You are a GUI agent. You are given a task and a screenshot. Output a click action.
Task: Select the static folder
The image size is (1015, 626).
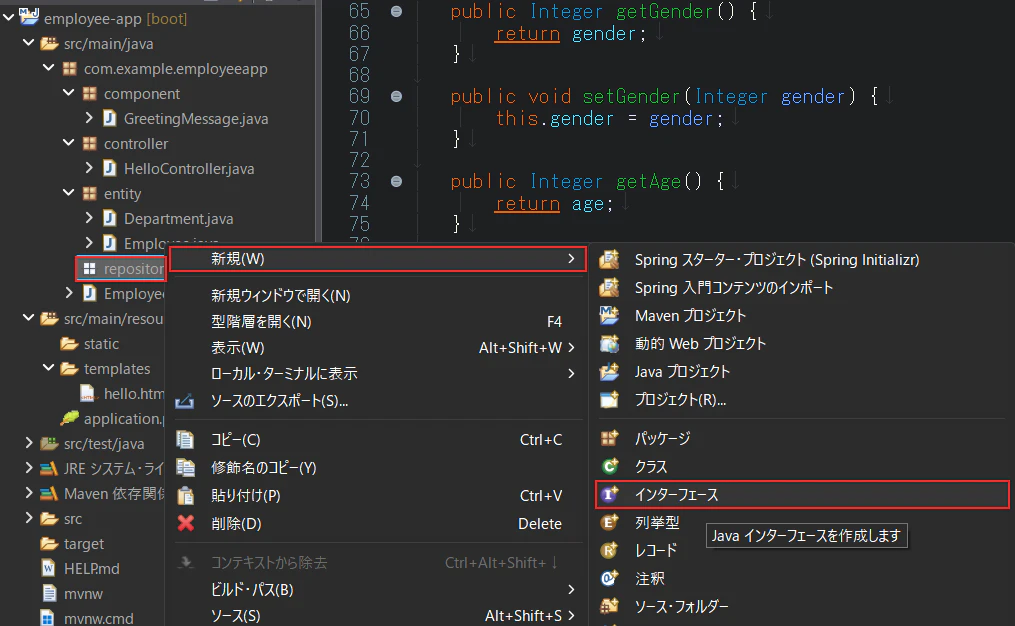[101, 344]
